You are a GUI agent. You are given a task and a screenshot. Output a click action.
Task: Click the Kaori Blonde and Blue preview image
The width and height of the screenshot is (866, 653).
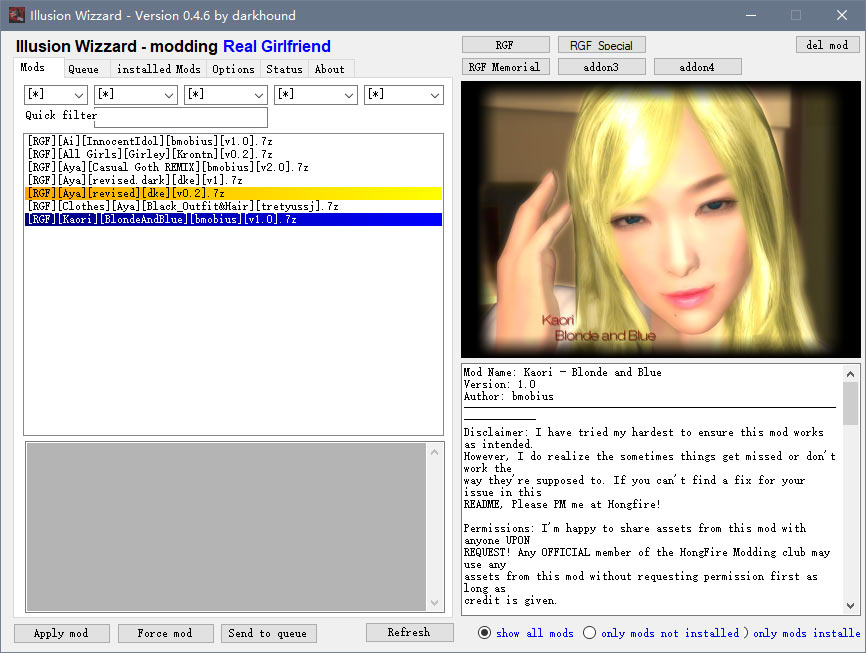[x=661, y=219]
